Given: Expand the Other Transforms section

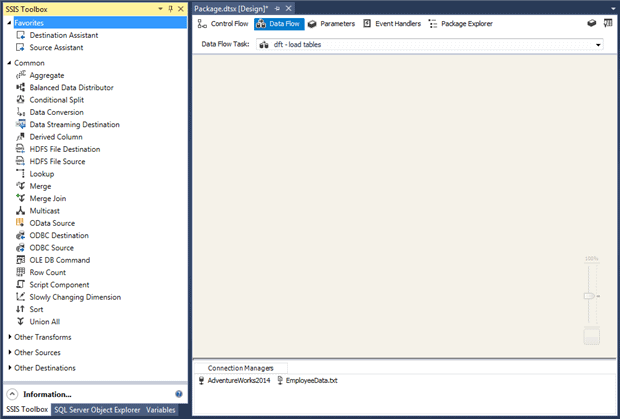Looking at the screenshot, I should coord(9,337).
